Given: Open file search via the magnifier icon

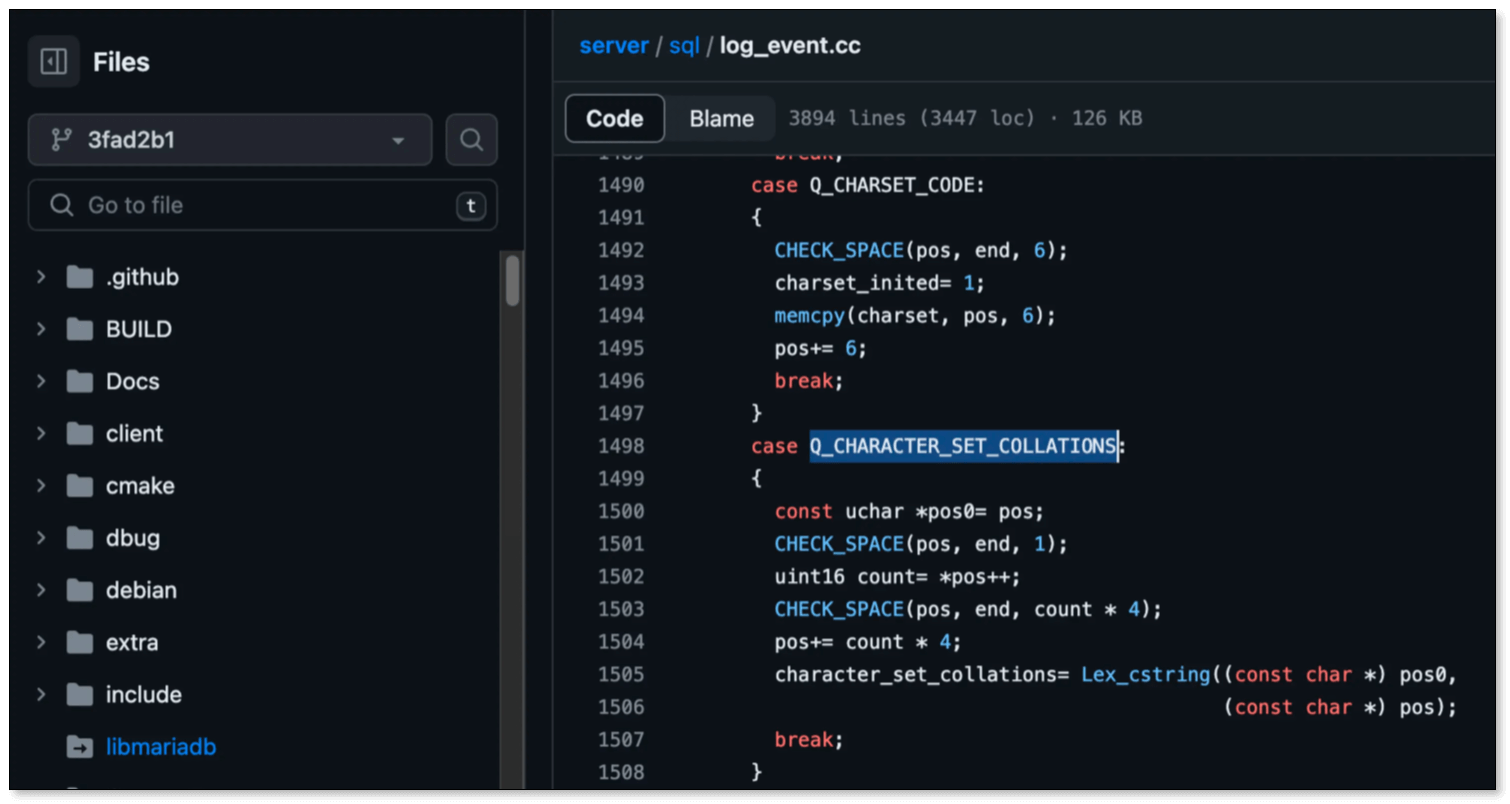Looking at the screenshot, I should [x=470, y=140].
